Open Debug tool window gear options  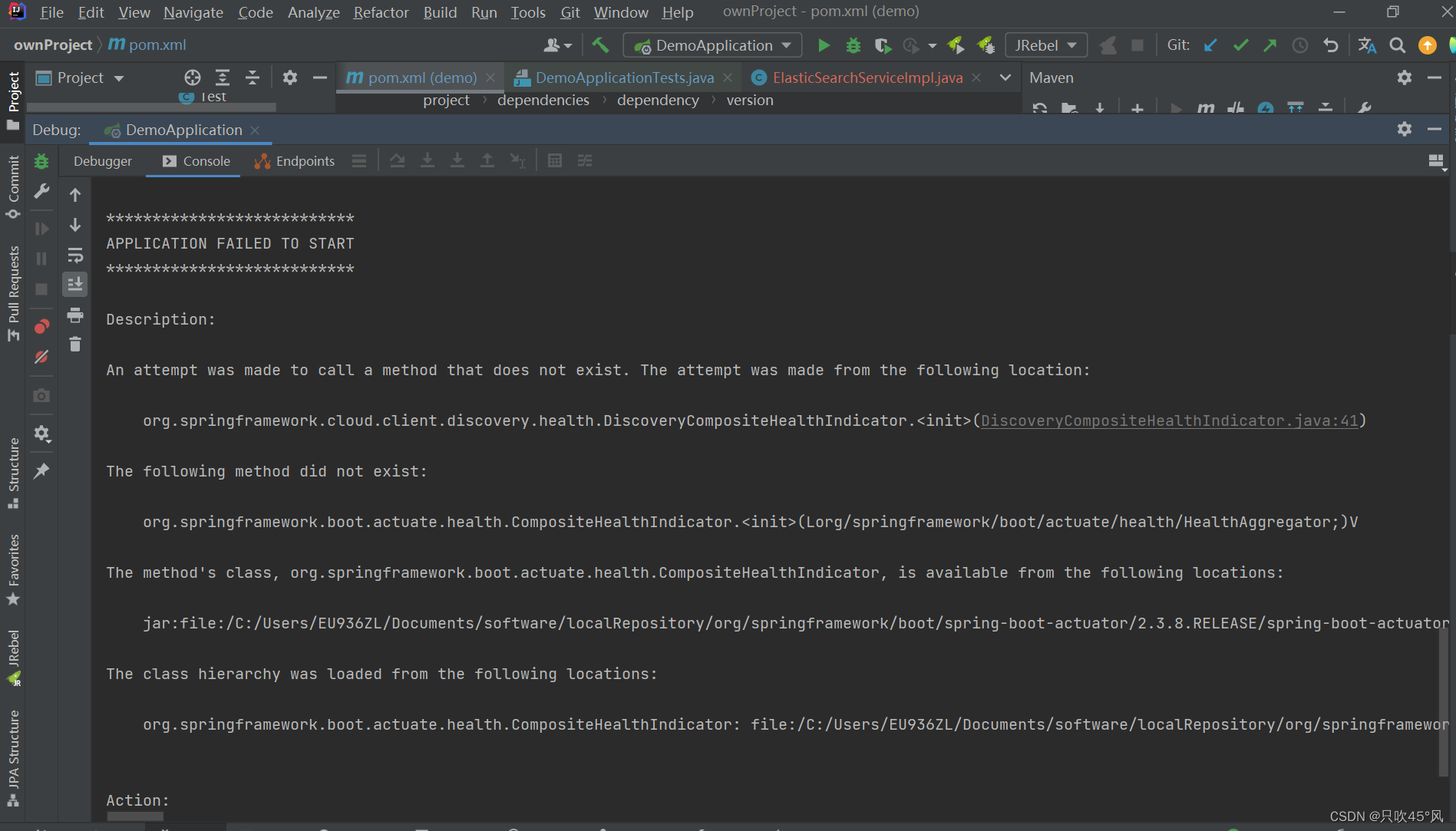1404,130
